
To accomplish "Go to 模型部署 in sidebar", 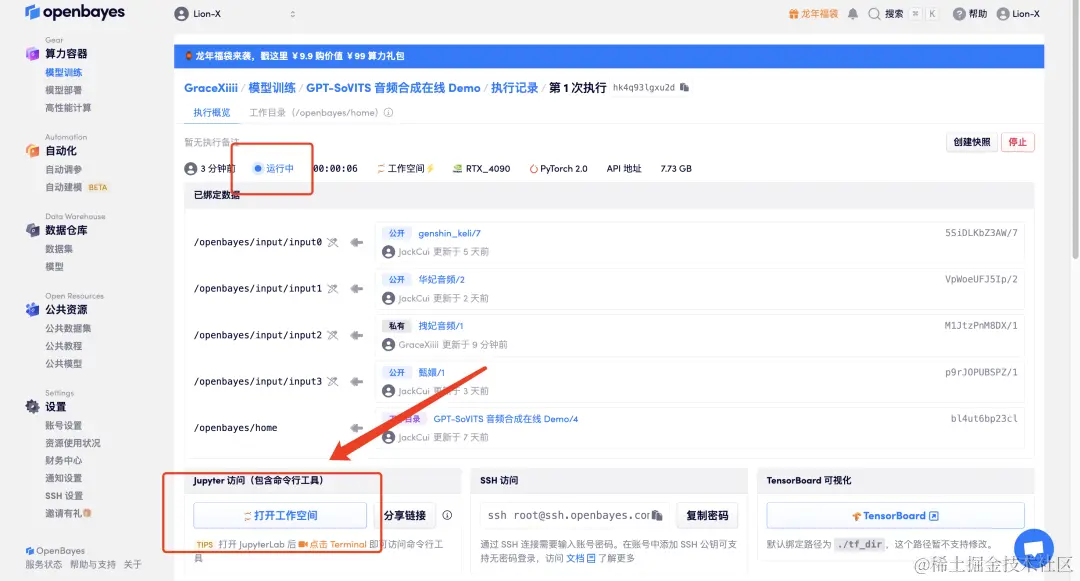I will tap(63, 90).
